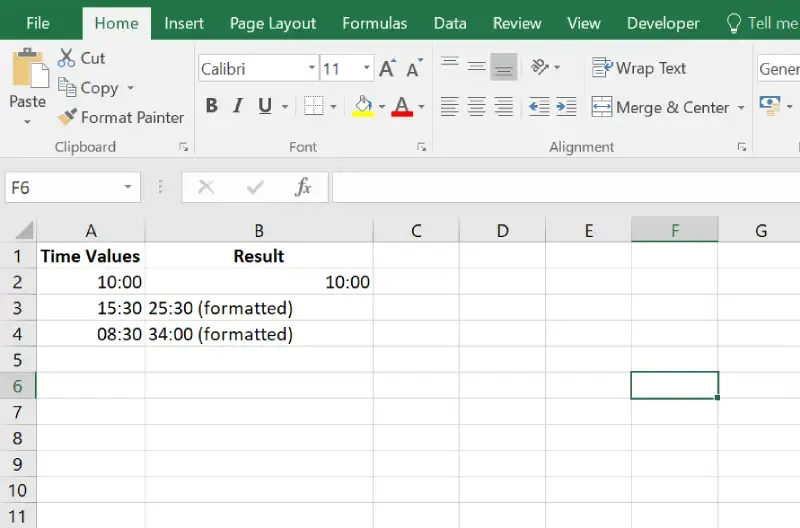Cut the selection with scissors icon
This screenshot has width=800, height=528.
pyautogui.click(x=82, y=58)
